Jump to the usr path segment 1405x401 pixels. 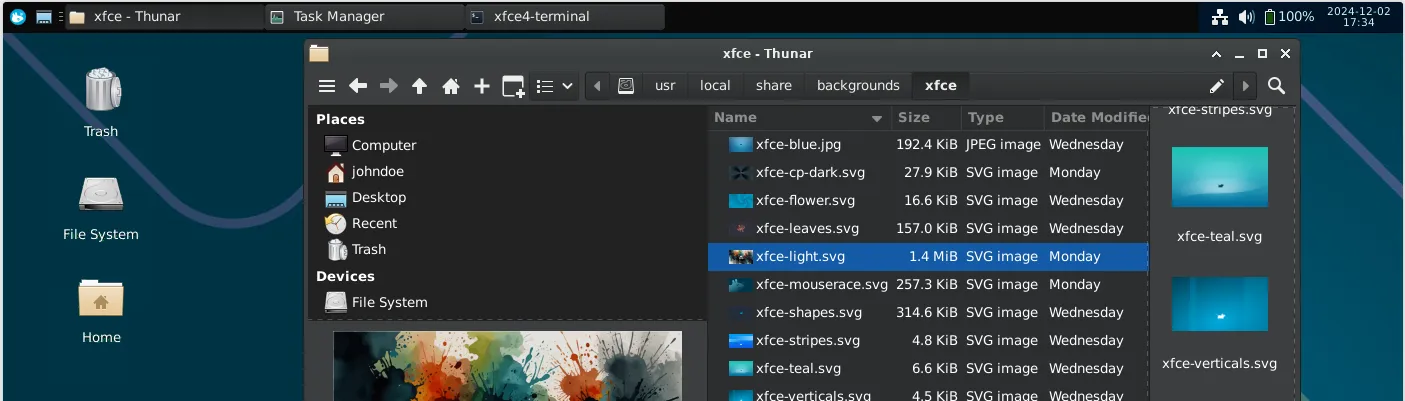point(665,86)
